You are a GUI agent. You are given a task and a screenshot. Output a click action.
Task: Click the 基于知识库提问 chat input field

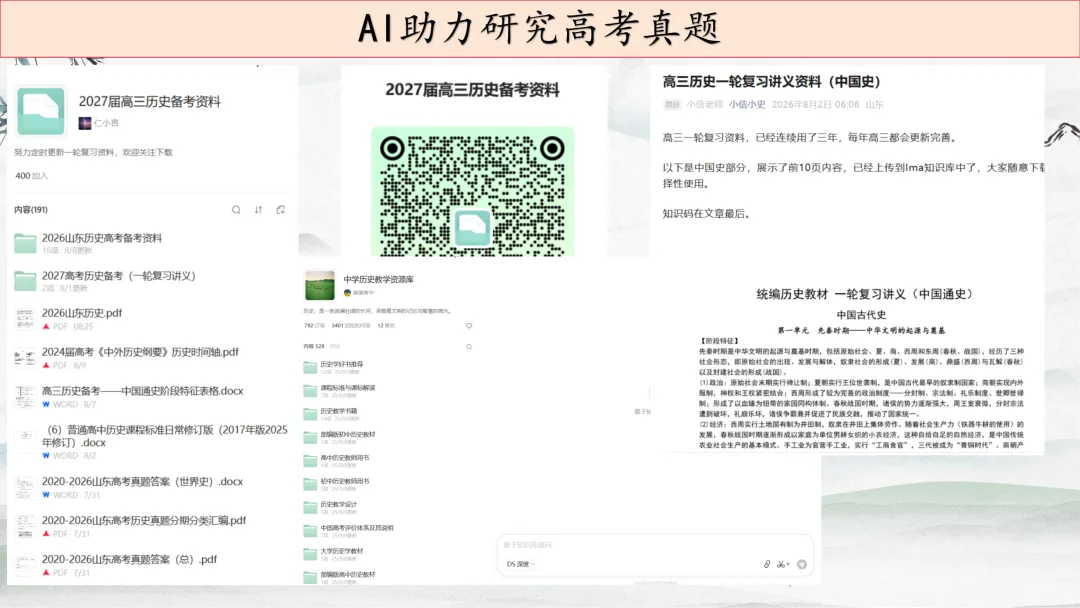point(654,545)
